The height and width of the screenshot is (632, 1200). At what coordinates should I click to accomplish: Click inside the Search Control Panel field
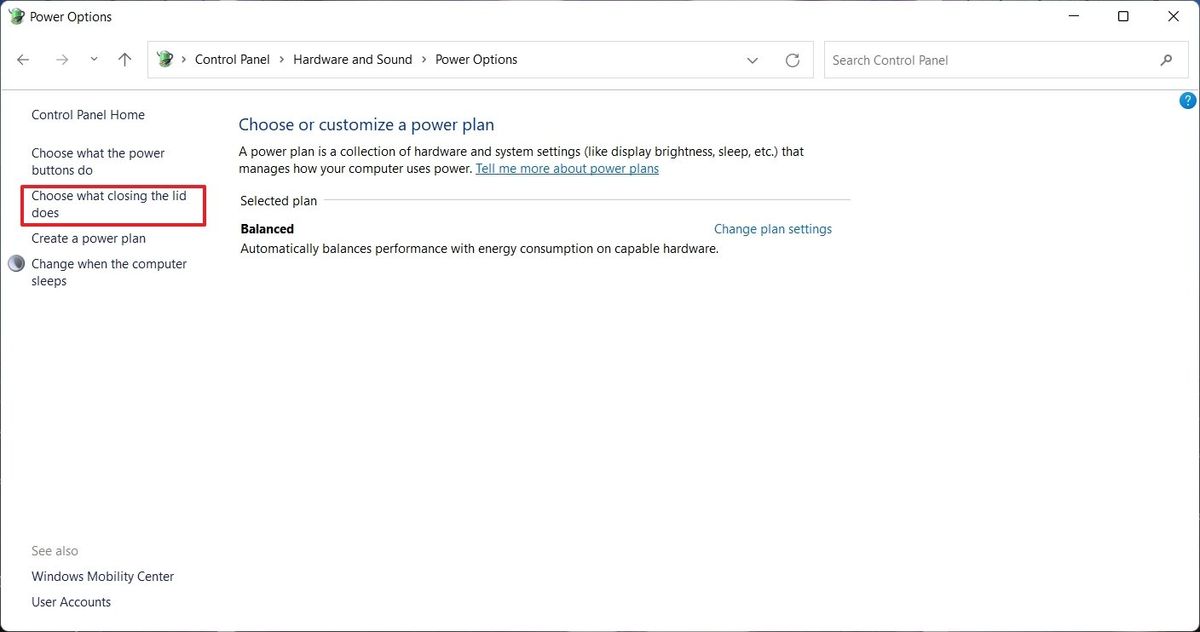[x=950, y=60]
